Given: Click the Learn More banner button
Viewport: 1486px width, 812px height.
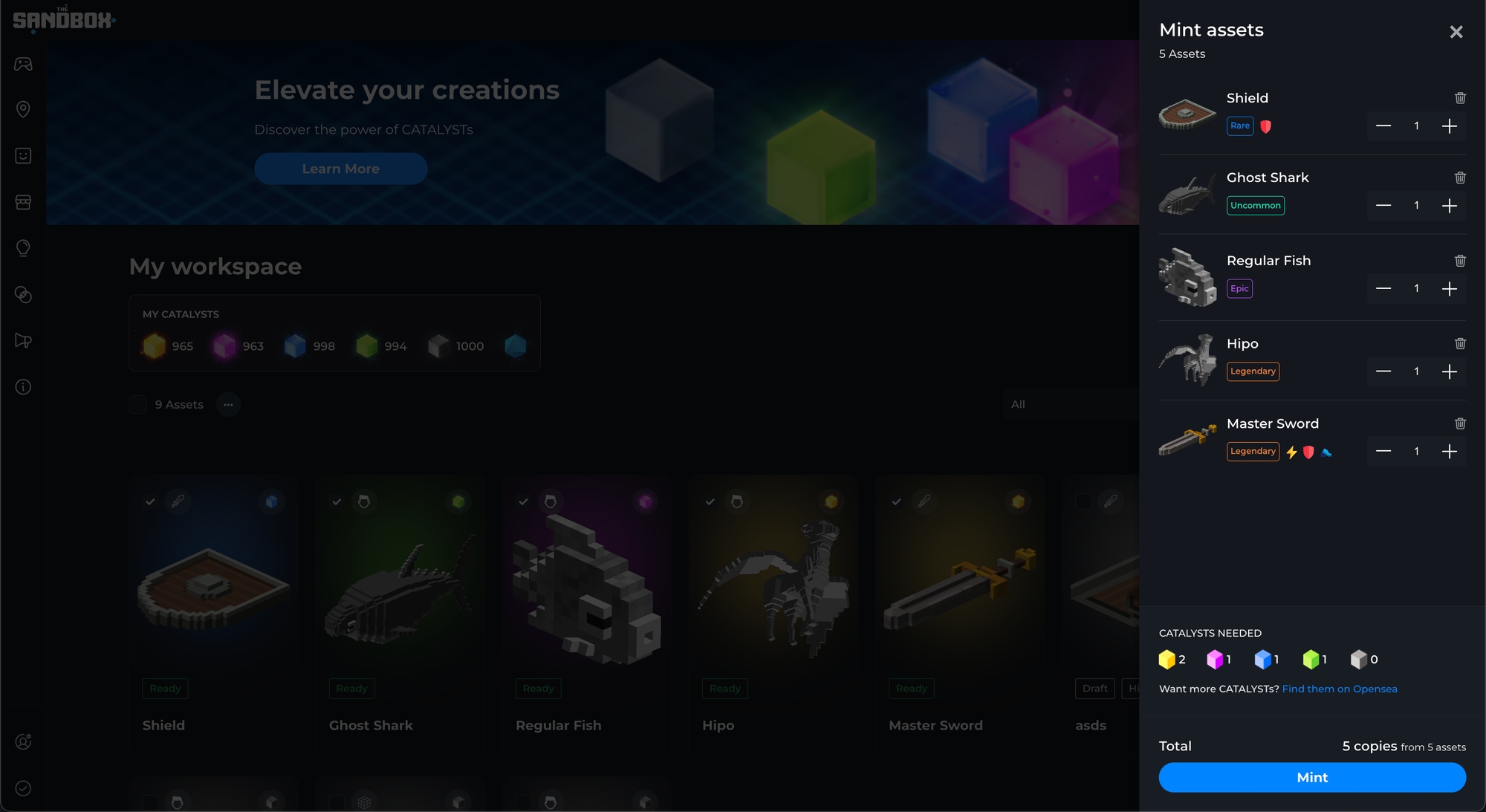Looking at the screenshot, I should (340, 169).
